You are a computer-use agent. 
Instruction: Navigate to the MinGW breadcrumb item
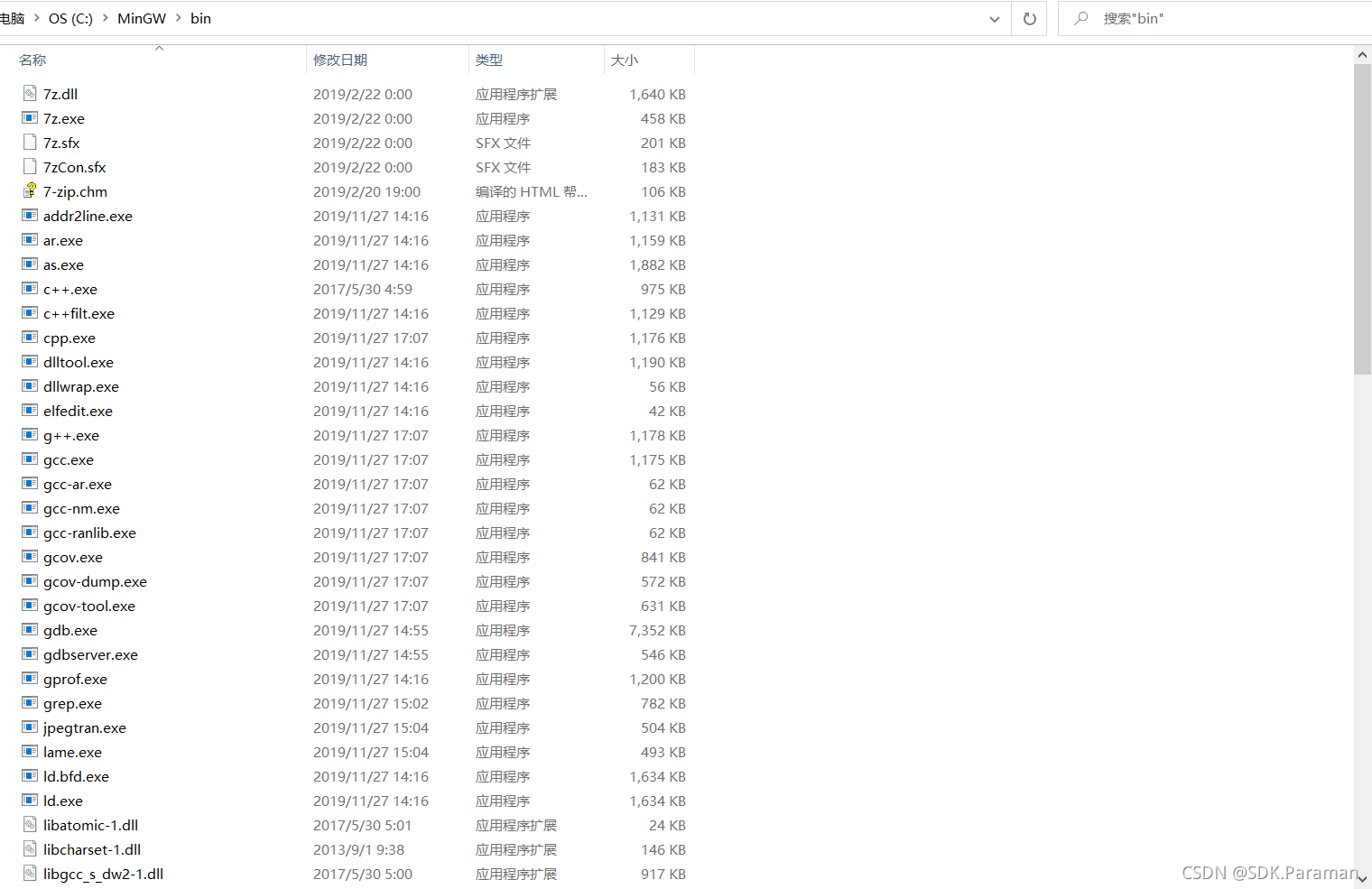point(142,17)
